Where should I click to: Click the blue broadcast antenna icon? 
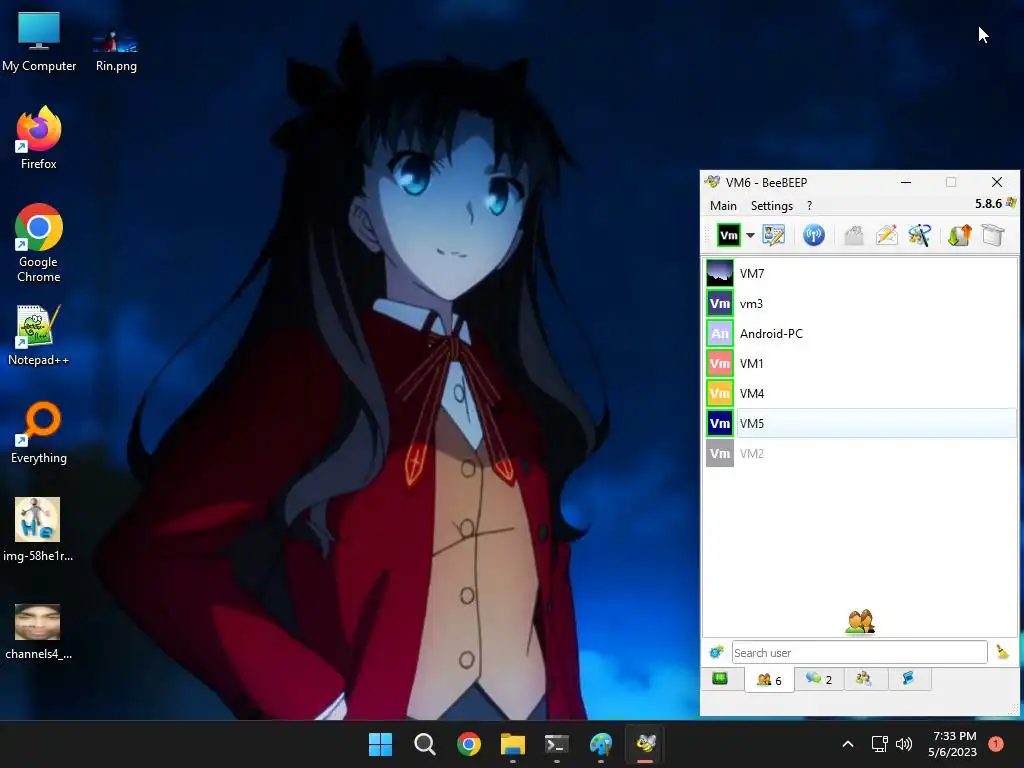click(814, 235)
